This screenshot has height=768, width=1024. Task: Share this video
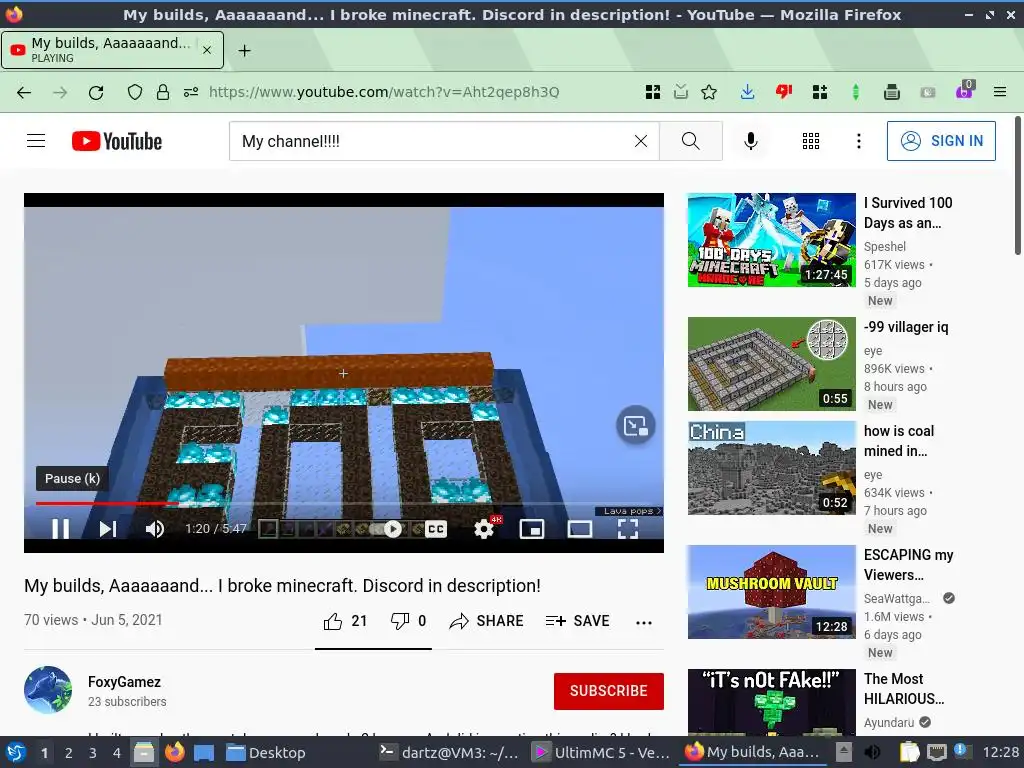(x=487, y=621)
